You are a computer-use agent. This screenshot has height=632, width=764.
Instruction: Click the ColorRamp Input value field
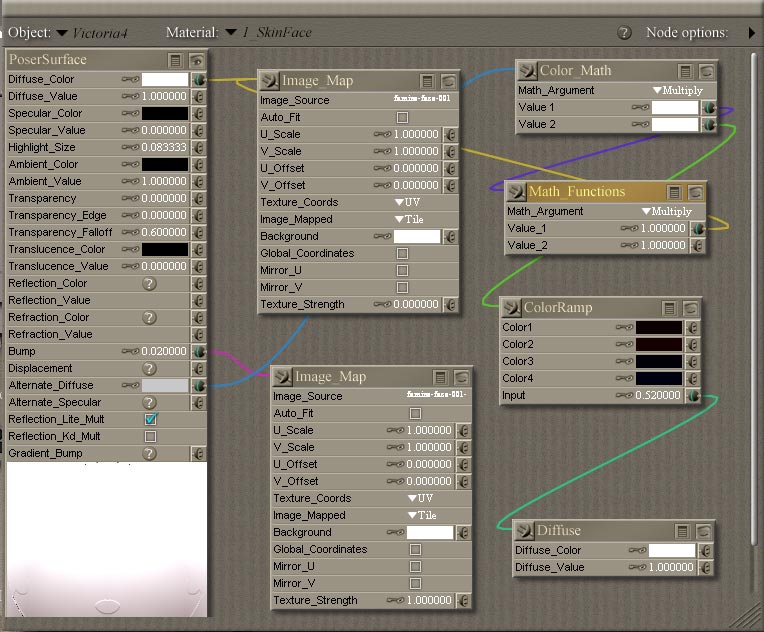tap(658, 395)
